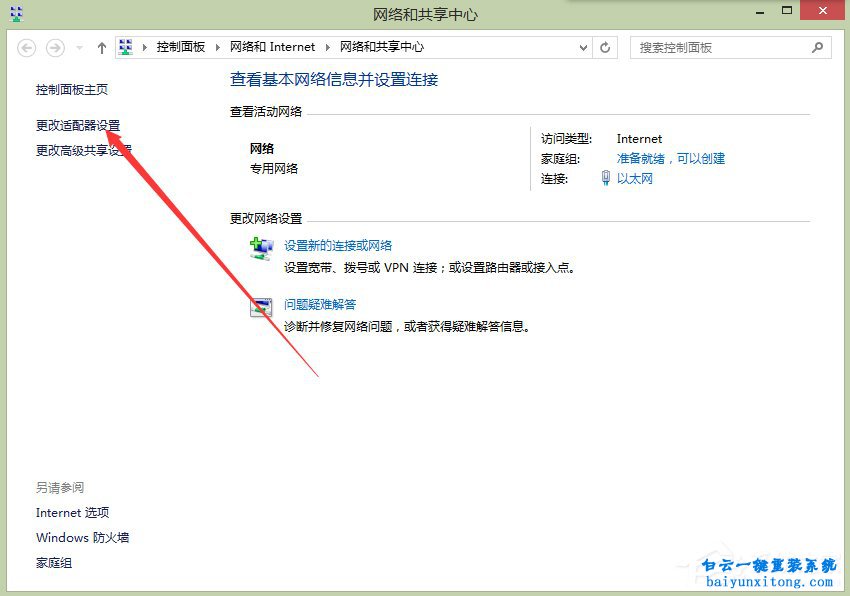Image resolution: width=850 pixels, height=596 pixels.
Task: Click the 设置新的连接或网络 network setup icon
Action: coord(261,248)
